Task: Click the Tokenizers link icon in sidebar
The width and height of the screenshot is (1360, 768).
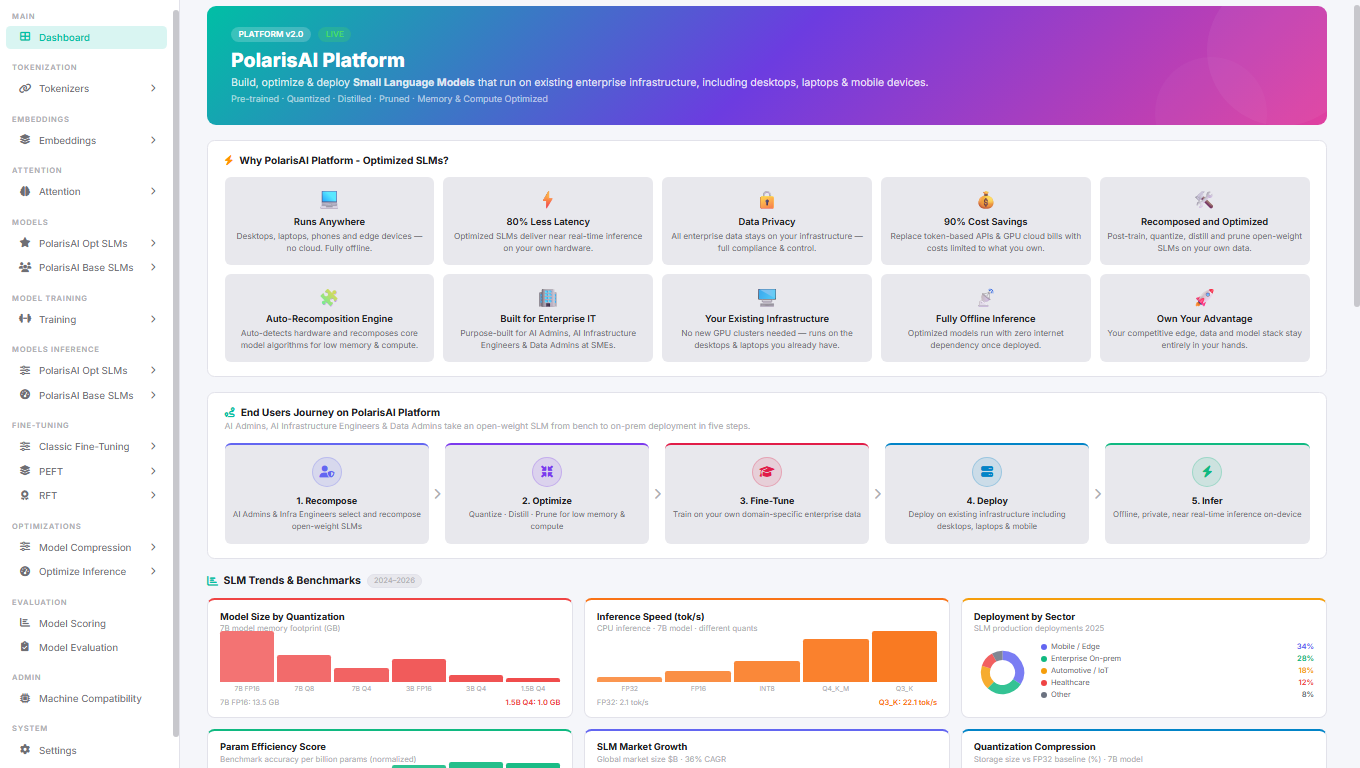Action: (25, 89)
